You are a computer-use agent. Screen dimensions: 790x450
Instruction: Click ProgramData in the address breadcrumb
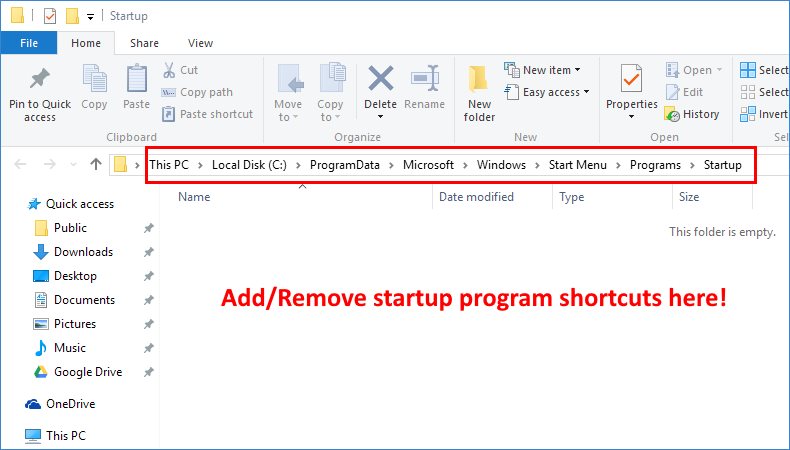pyautogui.click(x=345, y=165)
